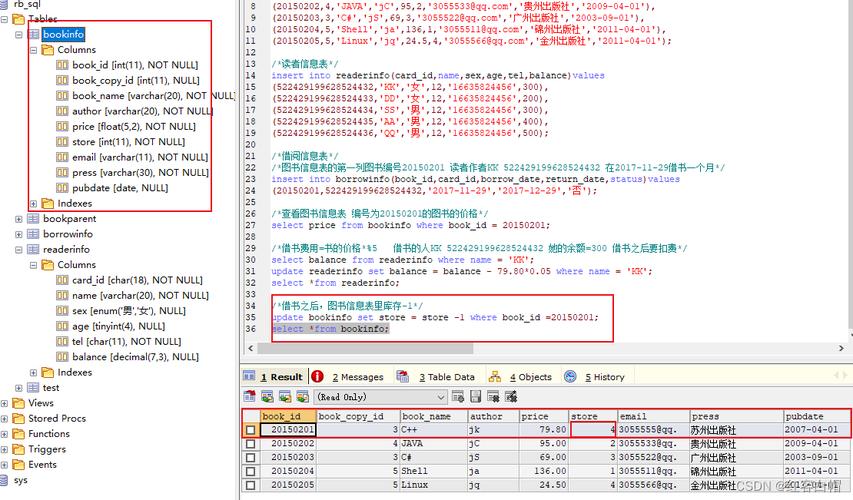Click the Stored Procs folder icon
The height and width of the screenshot is (500, 853).
point(18,418)
